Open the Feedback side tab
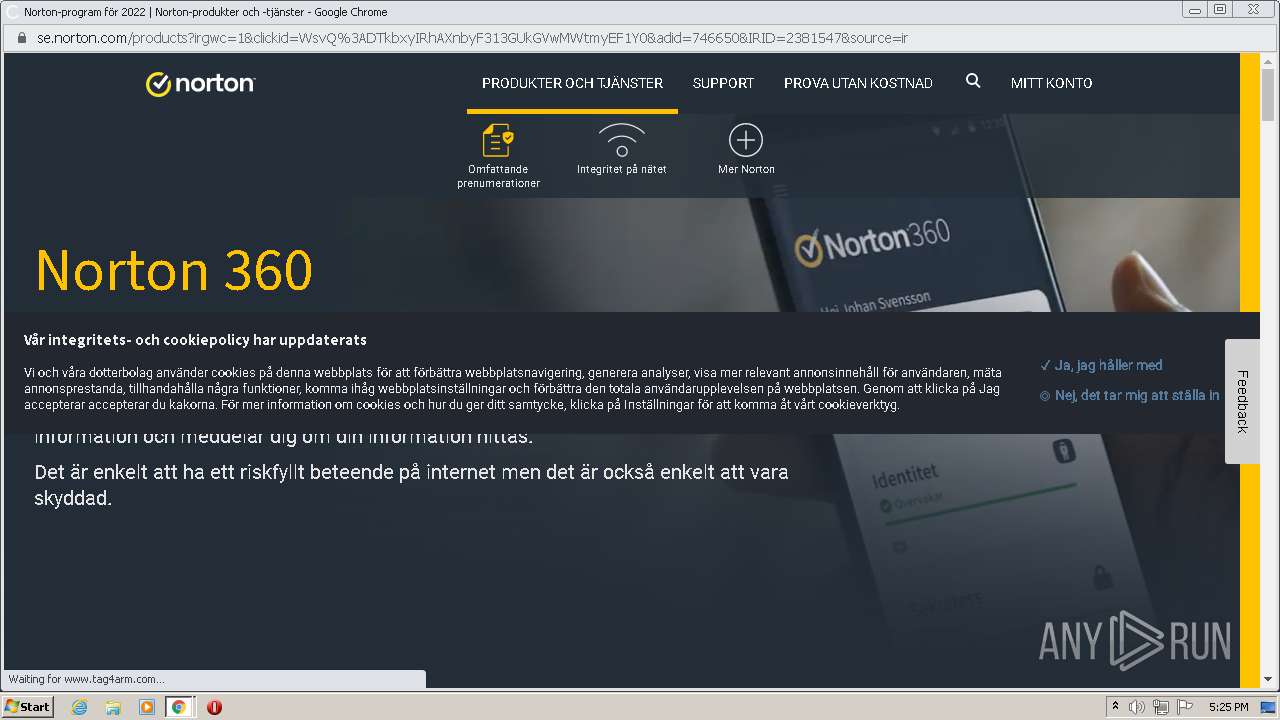The width and height of the screenshot is (1280, 720). [1242, 401]
